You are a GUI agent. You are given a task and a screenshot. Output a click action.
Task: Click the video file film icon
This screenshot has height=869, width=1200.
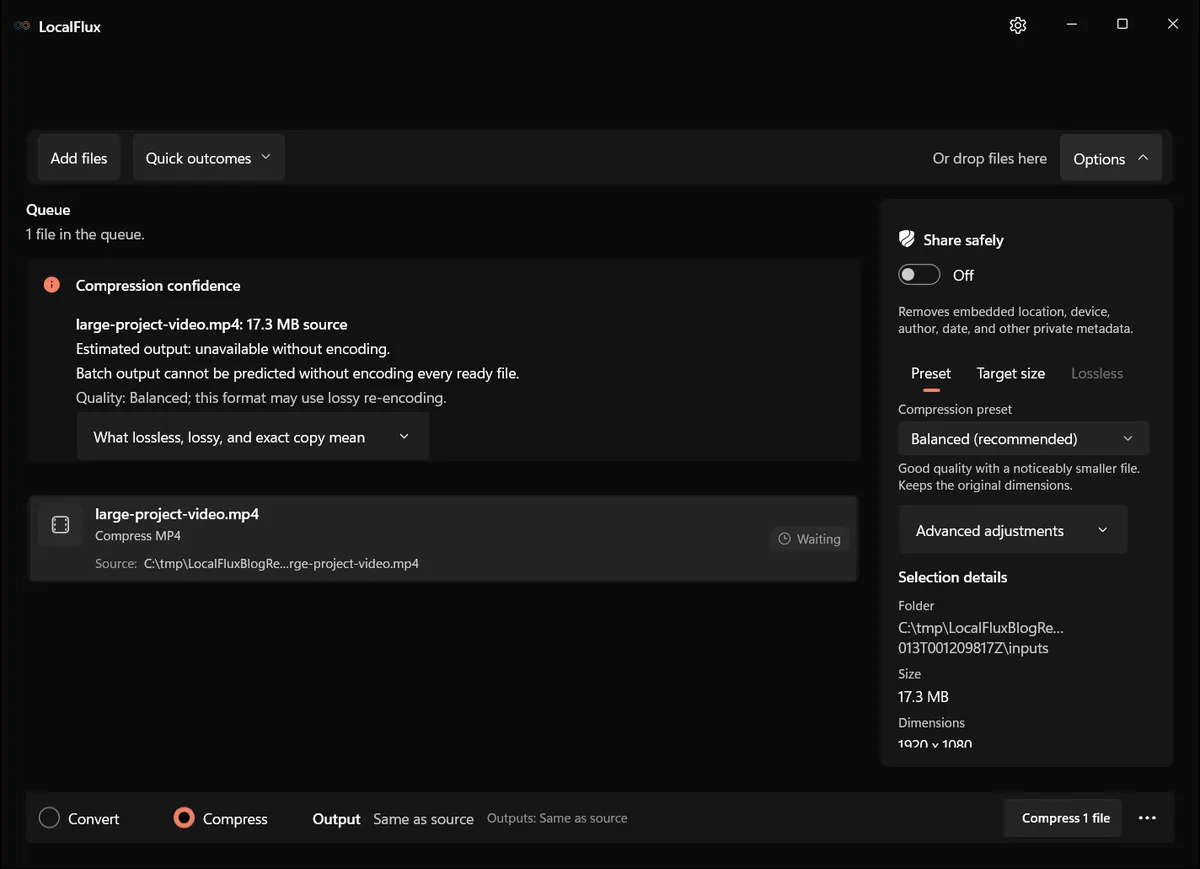[x=60, y=525]
